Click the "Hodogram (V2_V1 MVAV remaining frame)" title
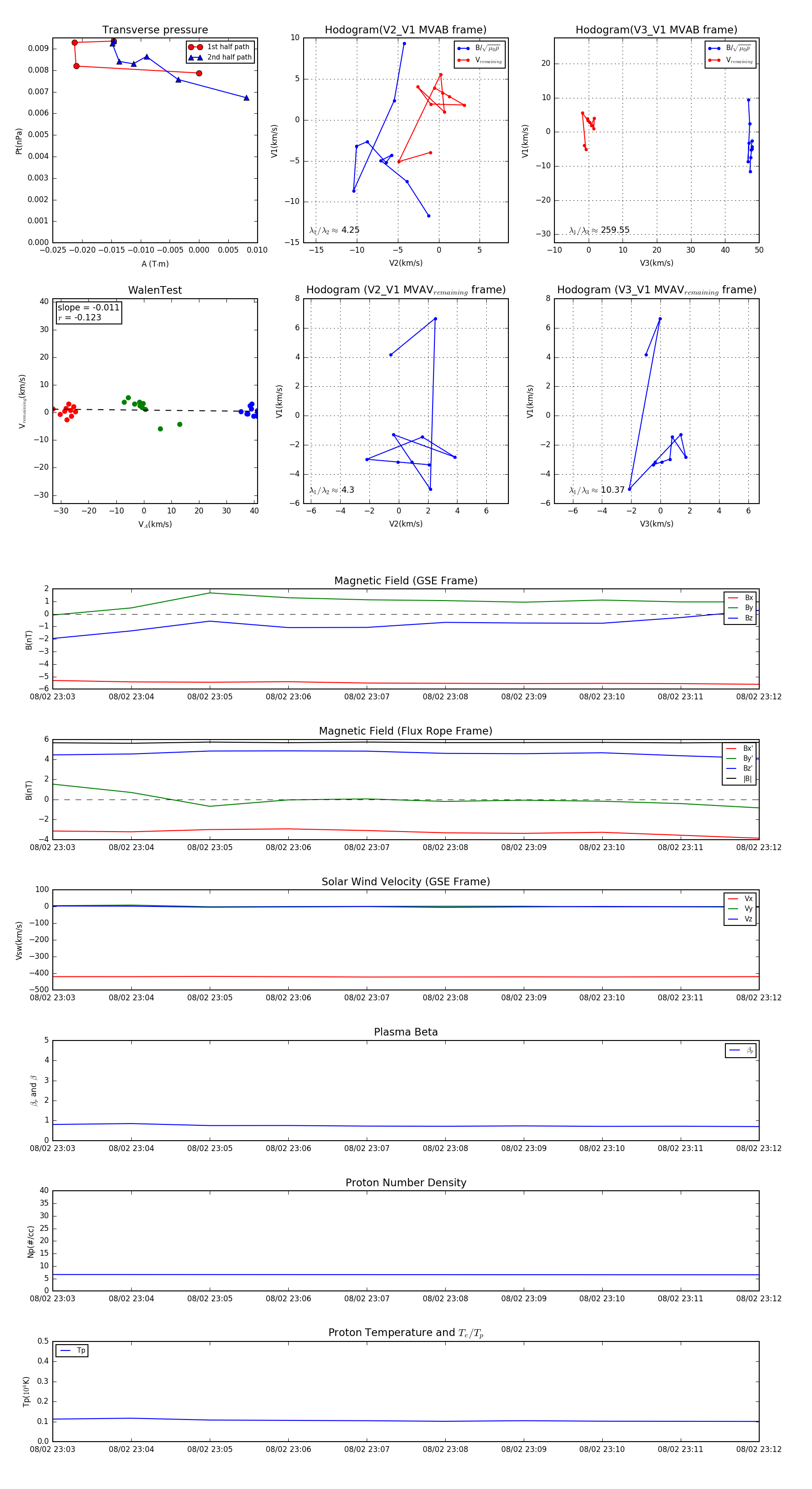This screenshot has width=812, height=1489. pyautogui.click(x=406, y=290)
